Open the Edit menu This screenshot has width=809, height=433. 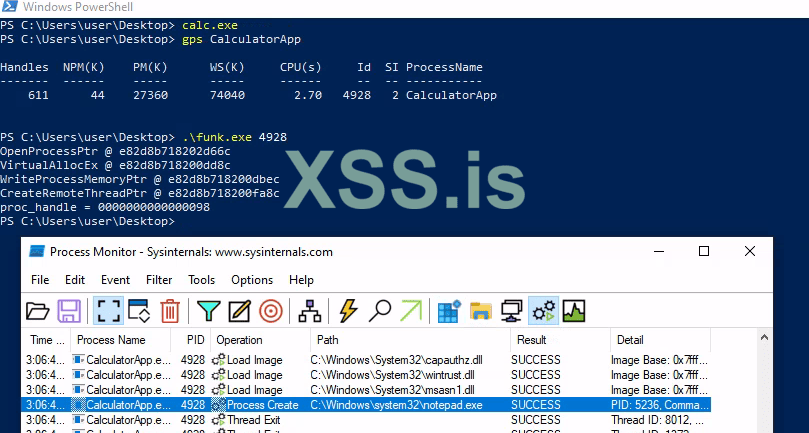75,280
